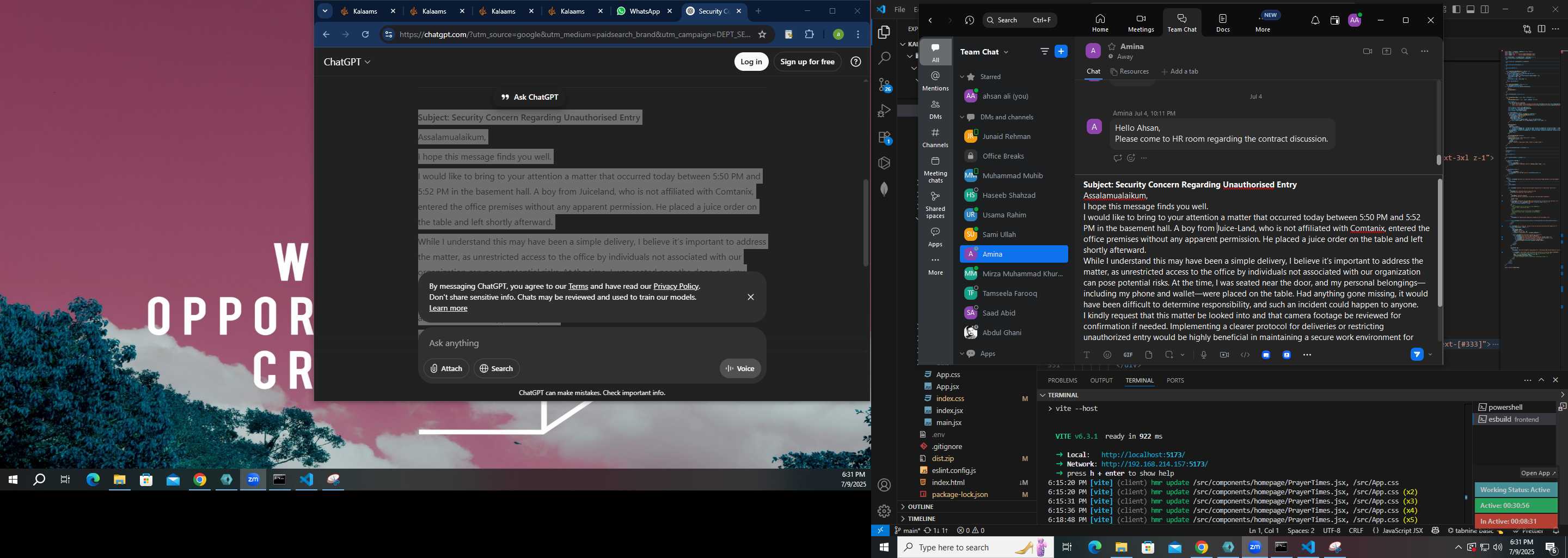Viewport: 1568px width, 558px height.
Task: Open VS Code Source Control icon
Action: [x=884, y=84]
